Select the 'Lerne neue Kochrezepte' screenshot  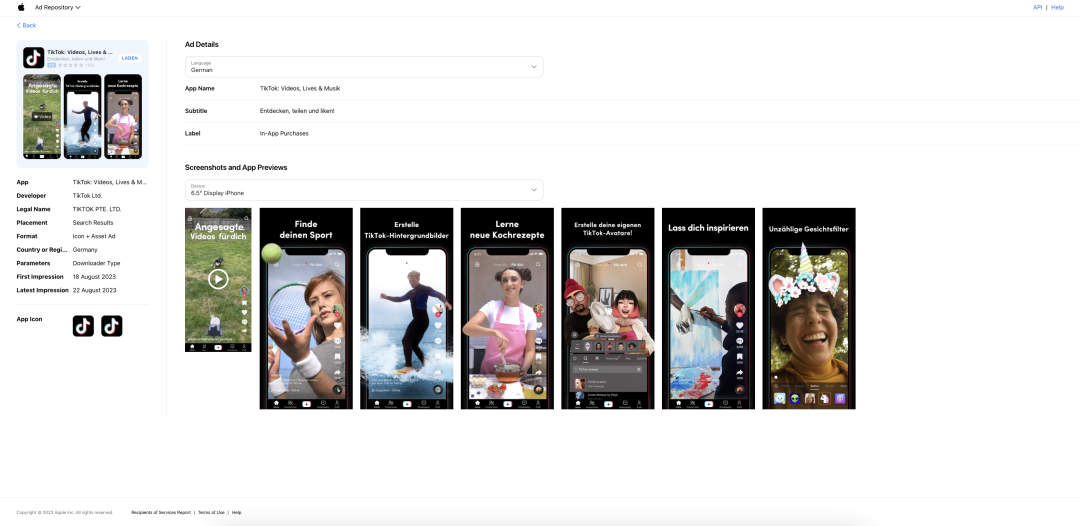pyautogui.click(x=507, y=308)
